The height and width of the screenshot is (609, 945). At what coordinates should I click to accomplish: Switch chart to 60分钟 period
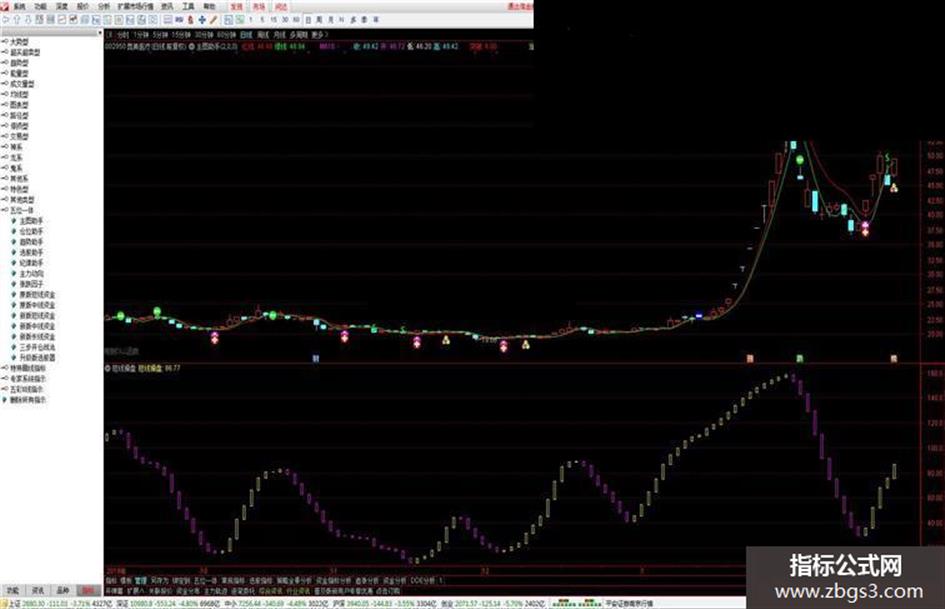click(x=227, y=35)
